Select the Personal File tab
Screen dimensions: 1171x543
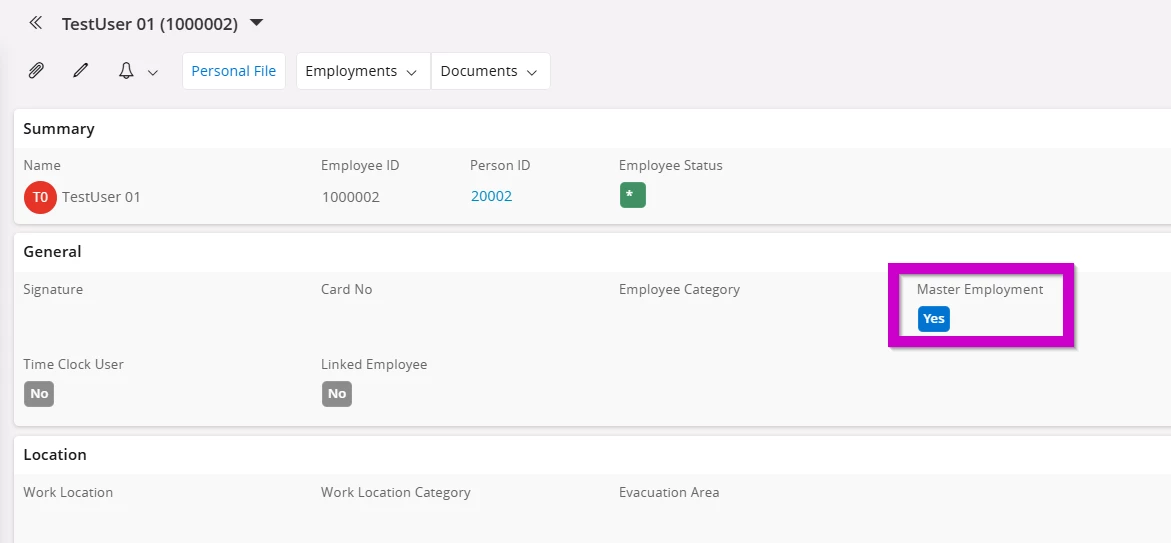tap(234, 71)
